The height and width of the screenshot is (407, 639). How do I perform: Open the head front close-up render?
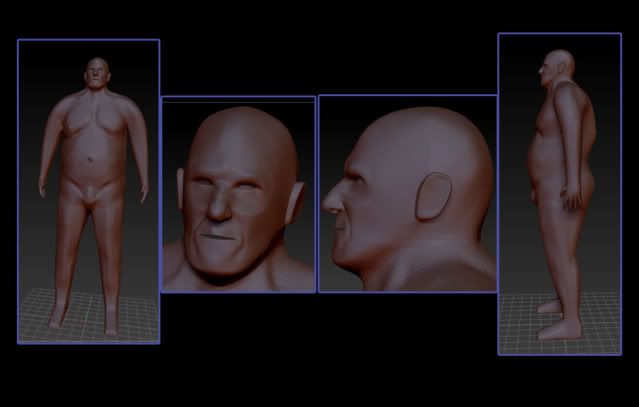pos(238,194)
